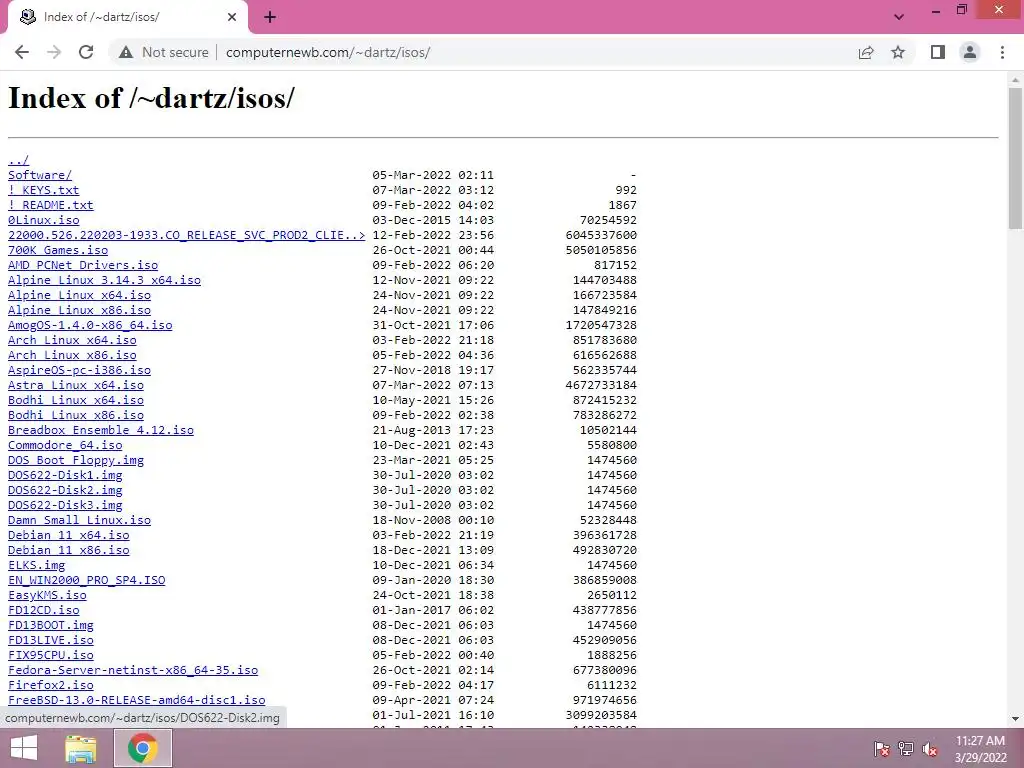Open the Windows Start button
The height and width of the screenshot is (768, 1024).
[x=24, y=748]
